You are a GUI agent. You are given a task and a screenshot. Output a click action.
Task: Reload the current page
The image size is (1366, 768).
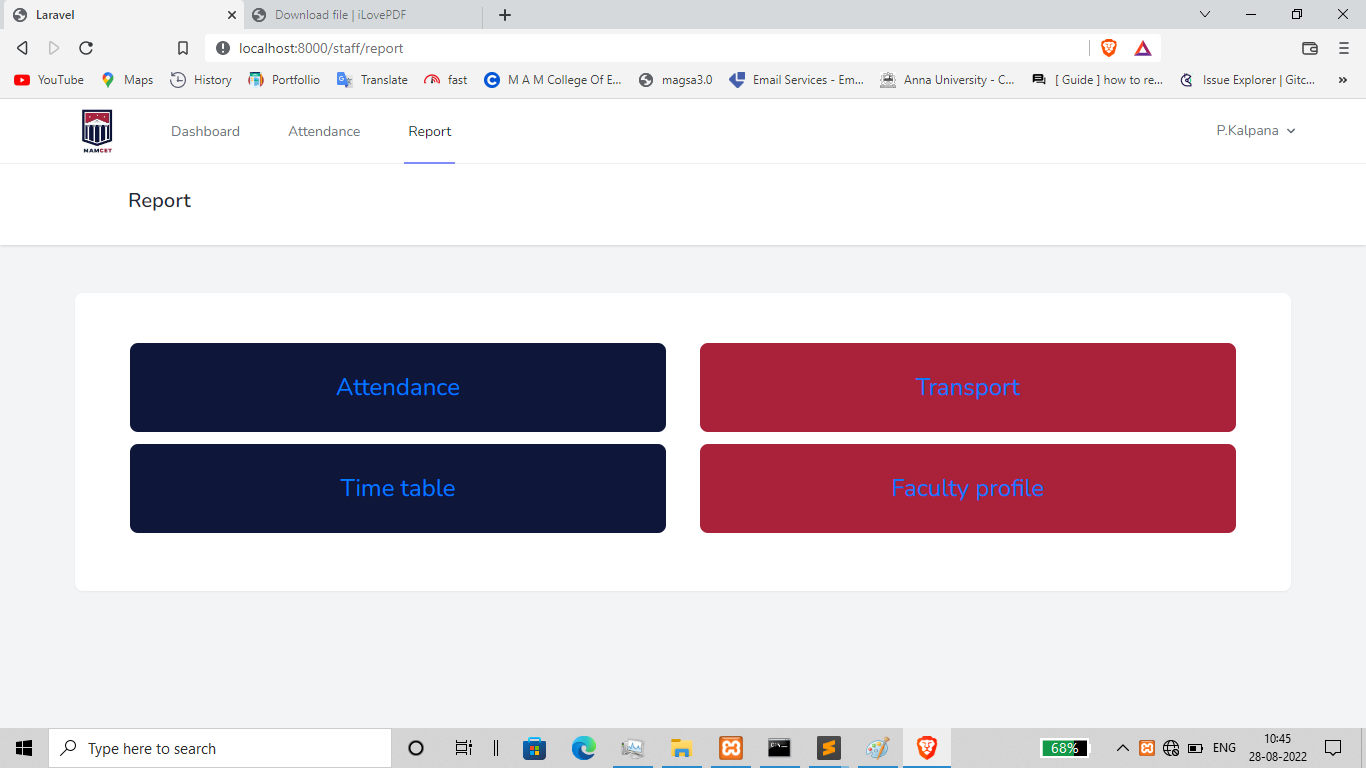click(86, 47)
